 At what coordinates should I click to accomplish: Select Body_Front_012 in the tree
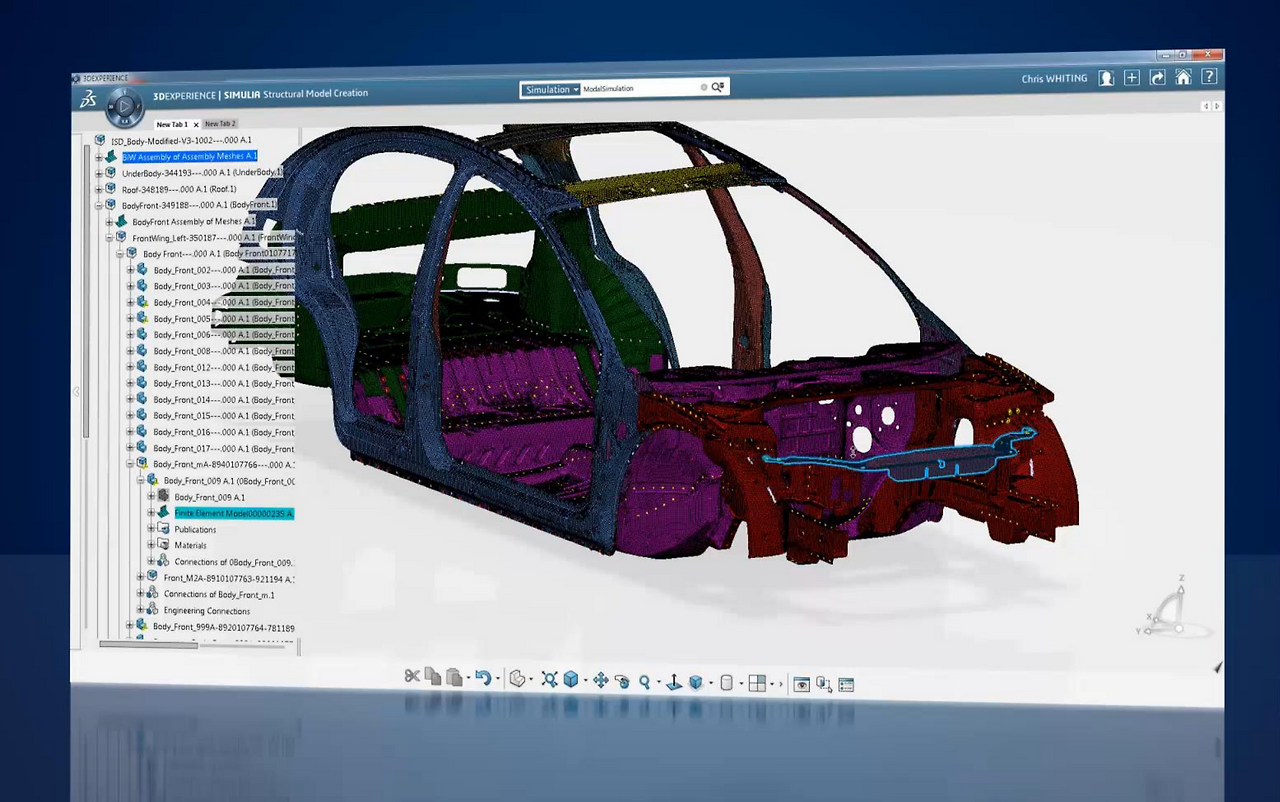[x=223, y=367]
